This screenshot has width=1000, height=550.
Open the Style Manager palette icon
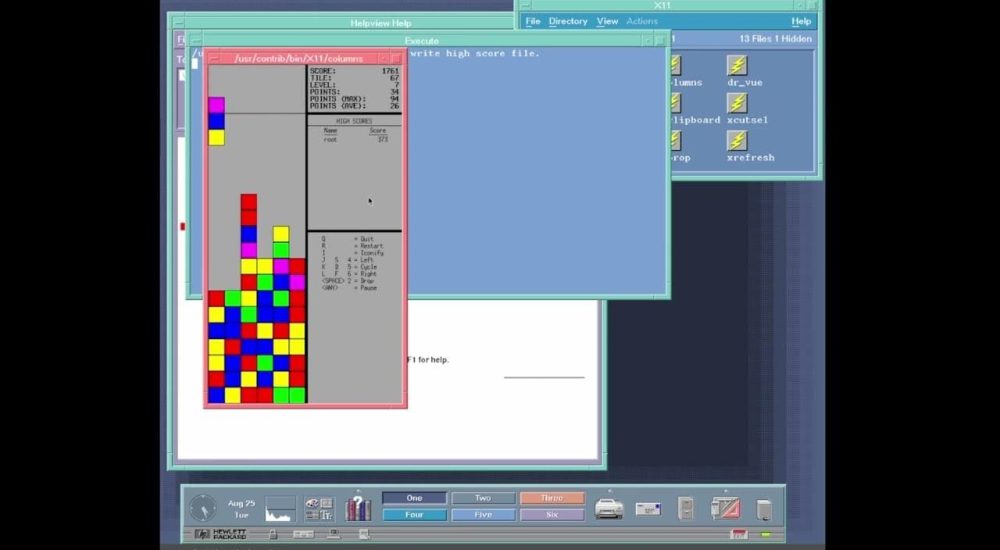pos(318,509)
